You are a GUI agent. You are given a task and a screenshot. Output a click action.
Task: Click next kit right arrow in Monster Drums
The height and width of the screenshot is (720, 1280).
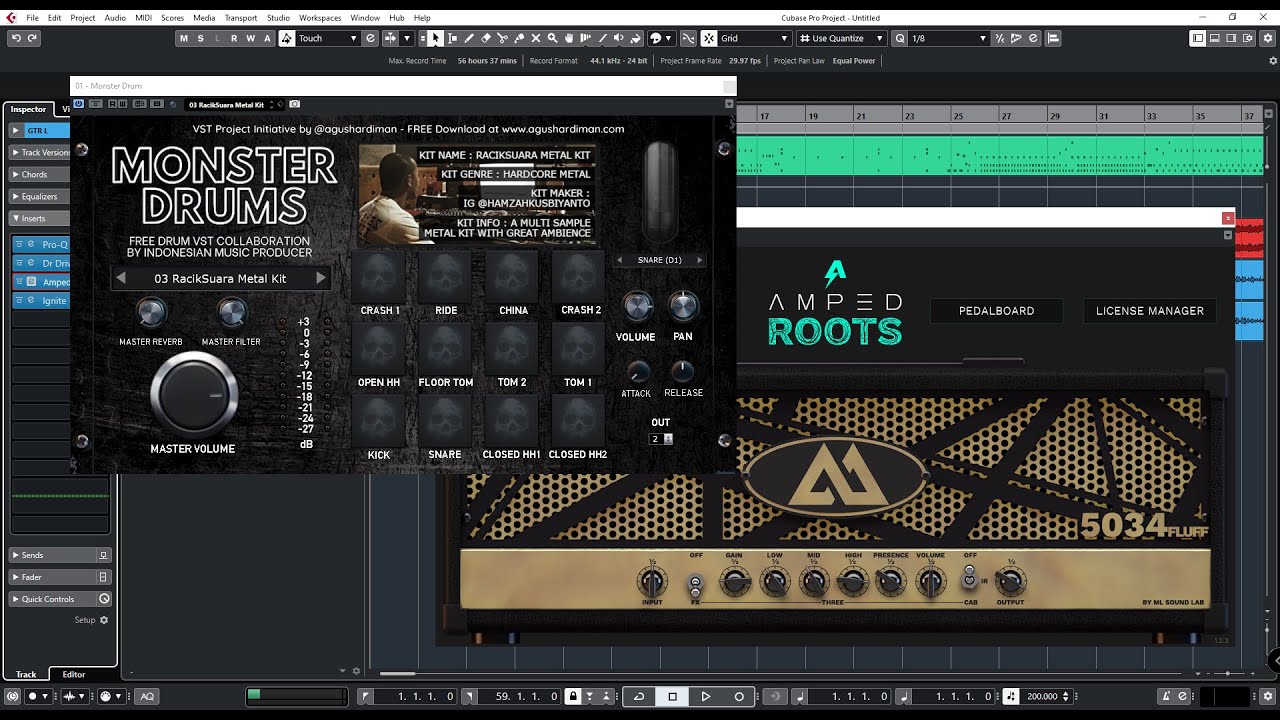(321, 278)
